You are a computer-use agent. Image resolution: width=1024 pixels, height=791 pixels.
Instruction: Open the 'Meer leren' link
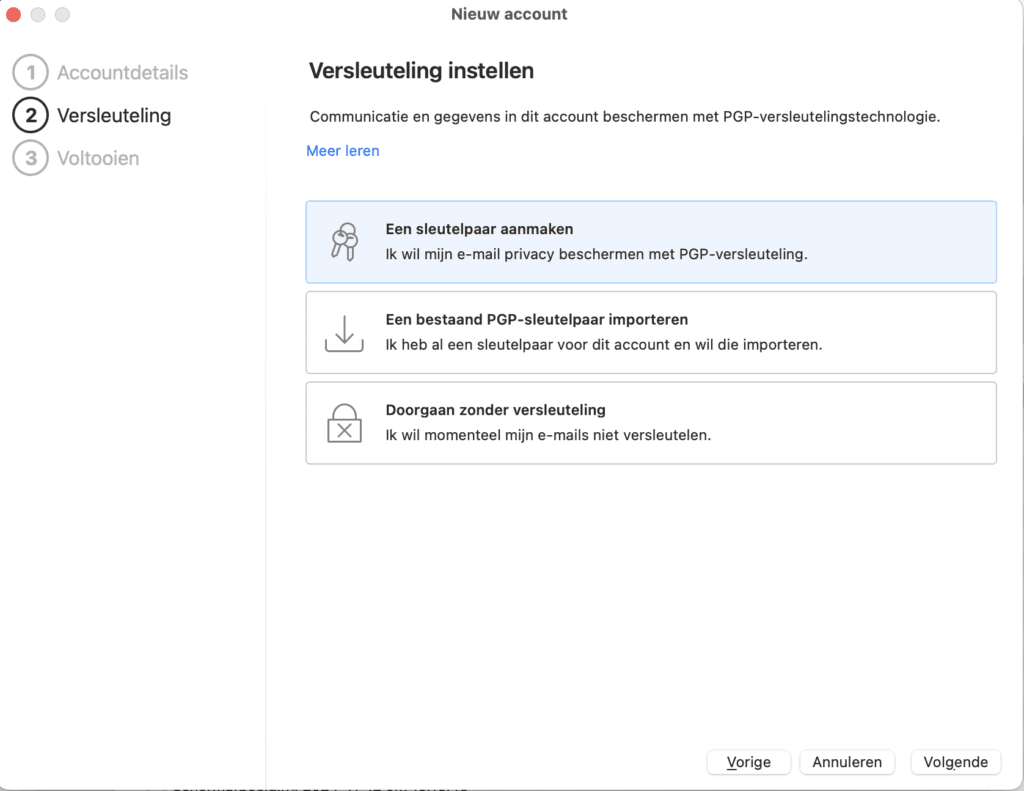tap(343, 151)
